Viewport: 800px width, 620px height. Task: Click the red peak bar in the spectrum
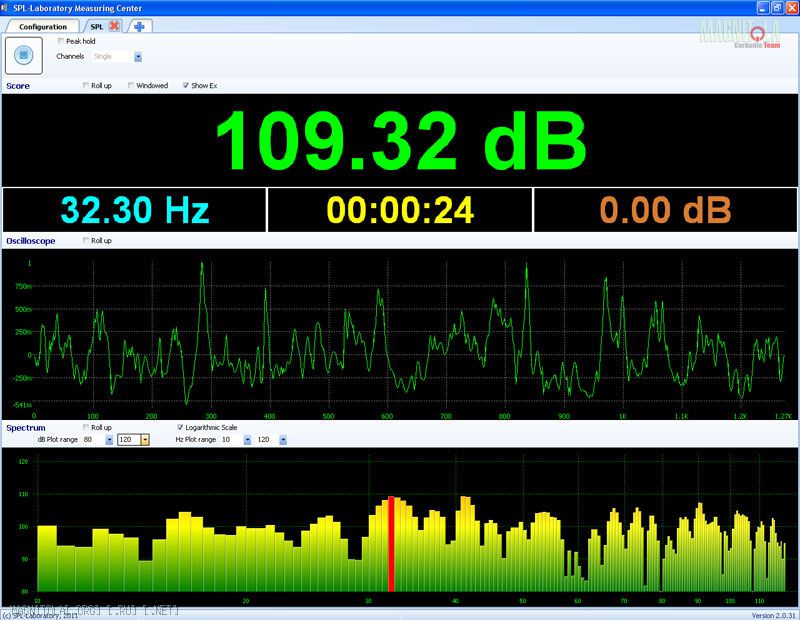pyautogui.click(x=391, y=544)
